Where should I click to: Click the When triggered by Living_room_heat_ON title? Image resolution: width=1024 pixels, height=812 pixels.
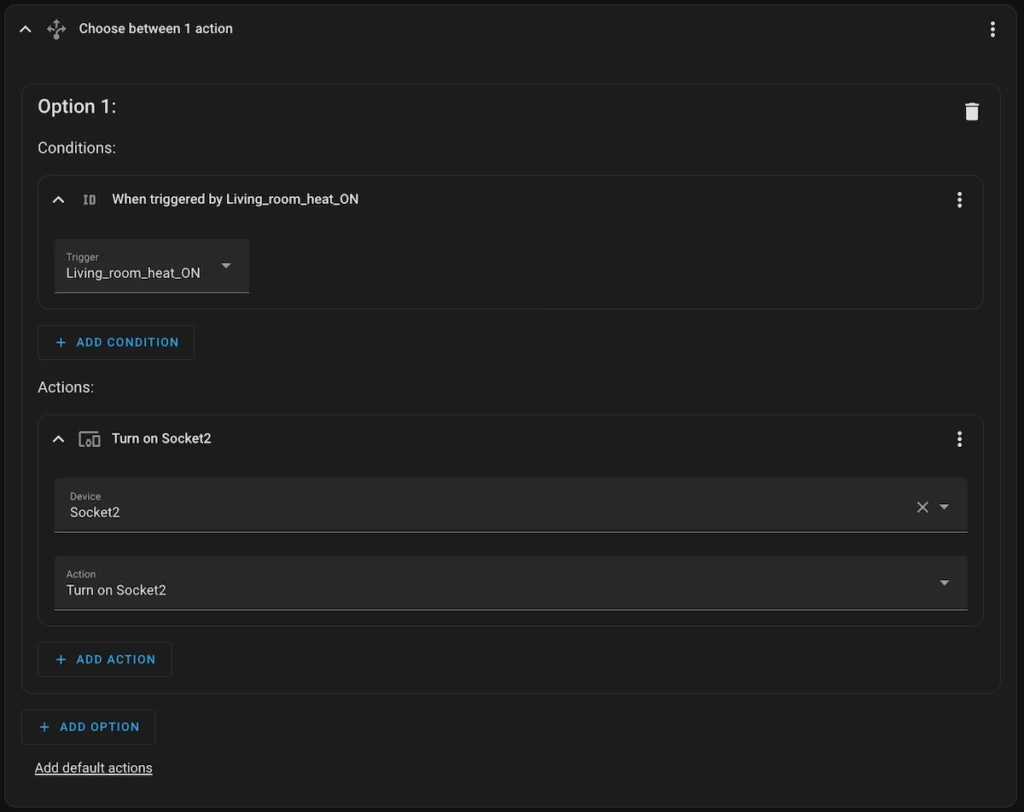235,200
